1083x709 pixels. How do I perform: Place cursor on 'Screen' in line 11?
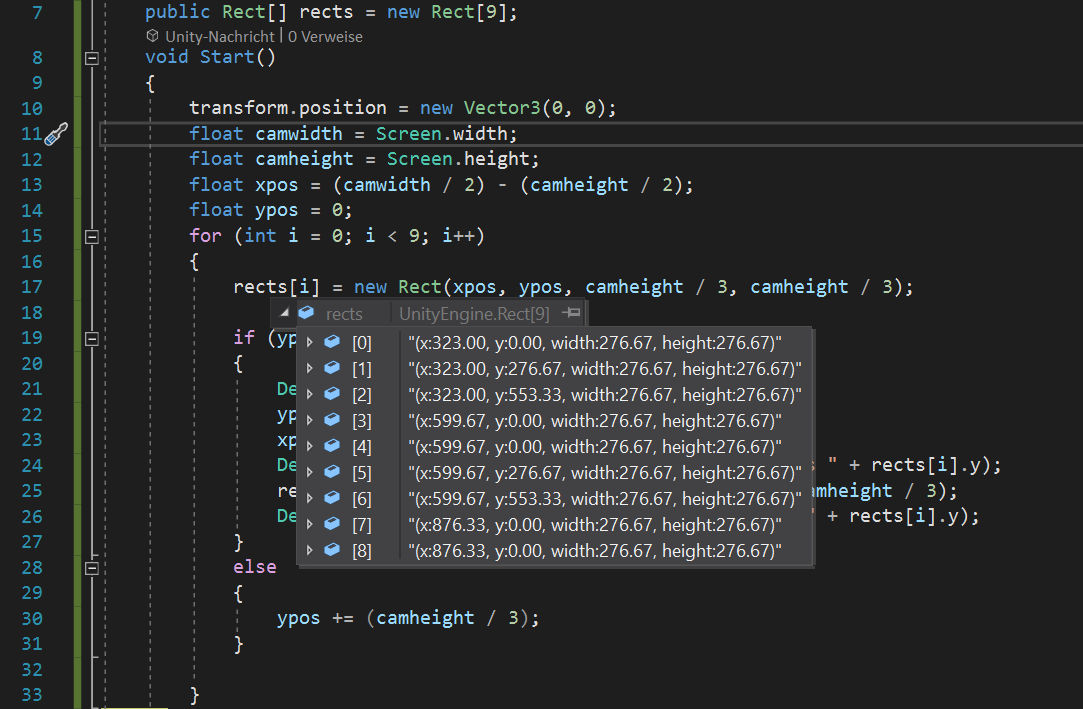pyautogui.click(x=409, y=133)
